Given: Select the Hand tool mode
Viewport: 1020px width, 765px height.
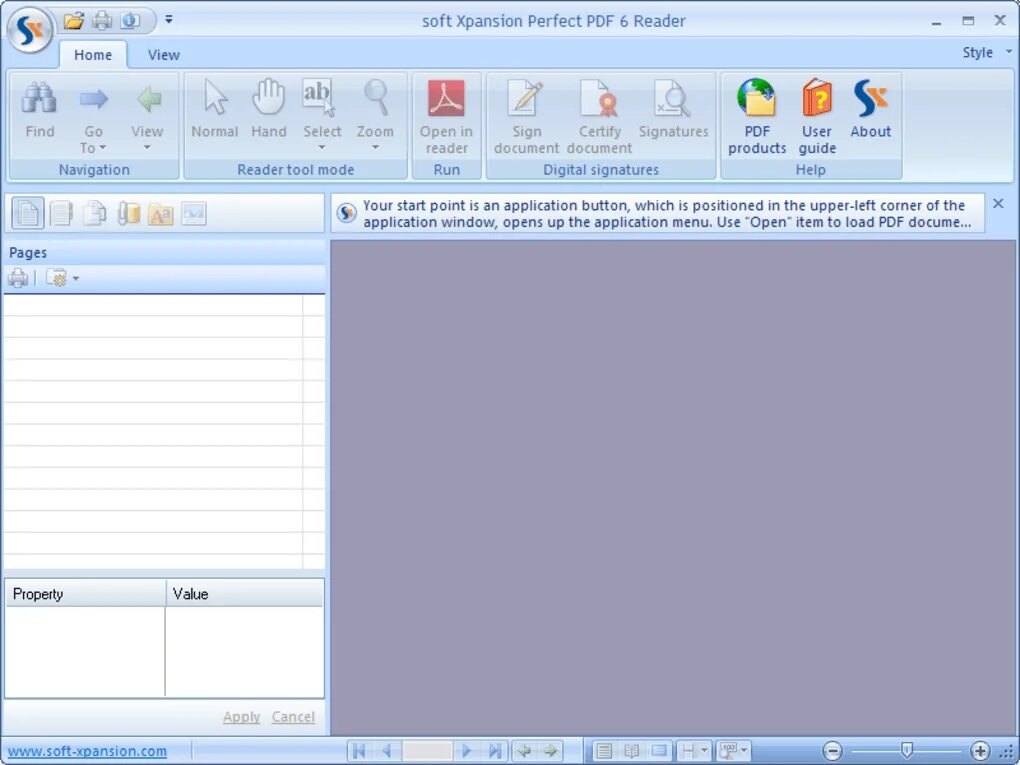Looking at the screenshot, I should (269, 109).
